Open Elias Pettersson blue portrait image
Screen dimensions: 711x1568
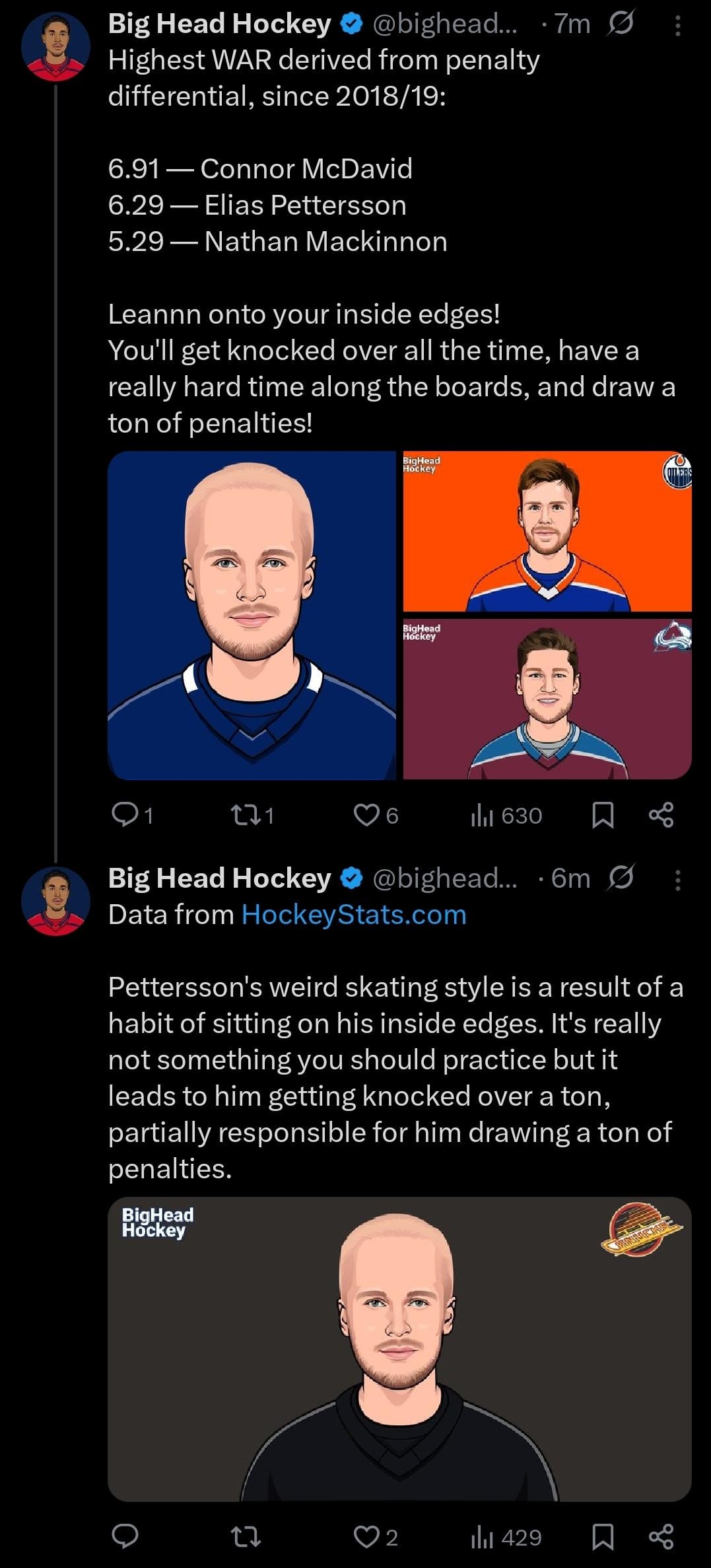coord(252,615)
